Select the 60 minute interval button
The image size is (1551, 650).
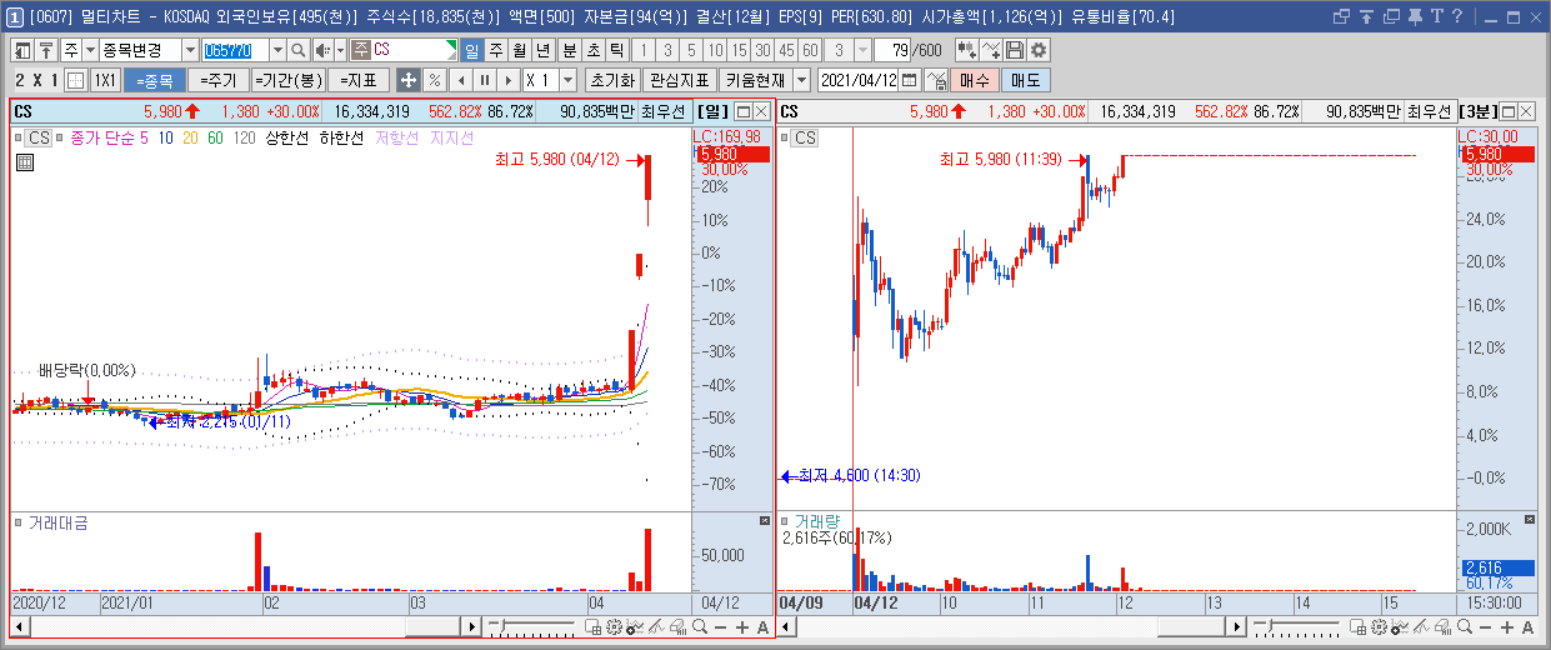811,51
